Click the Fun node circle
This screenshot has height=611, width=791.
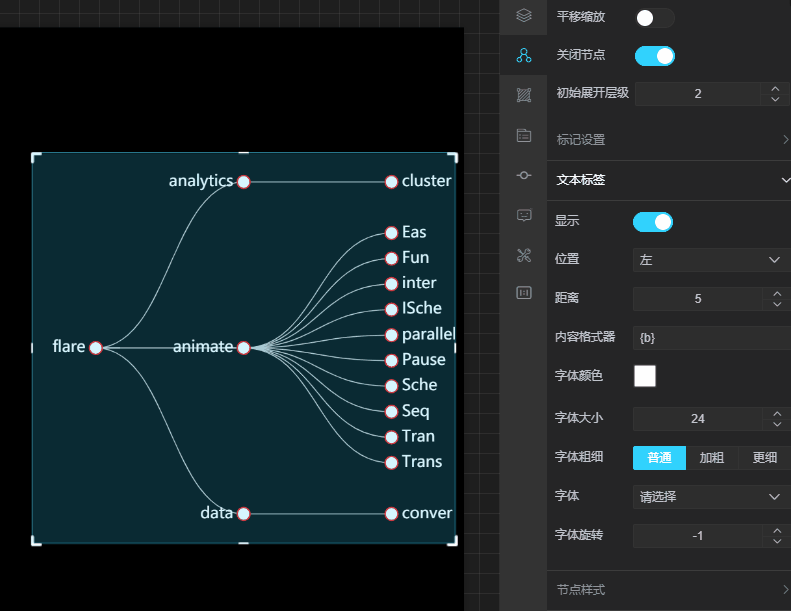(391, 258)
